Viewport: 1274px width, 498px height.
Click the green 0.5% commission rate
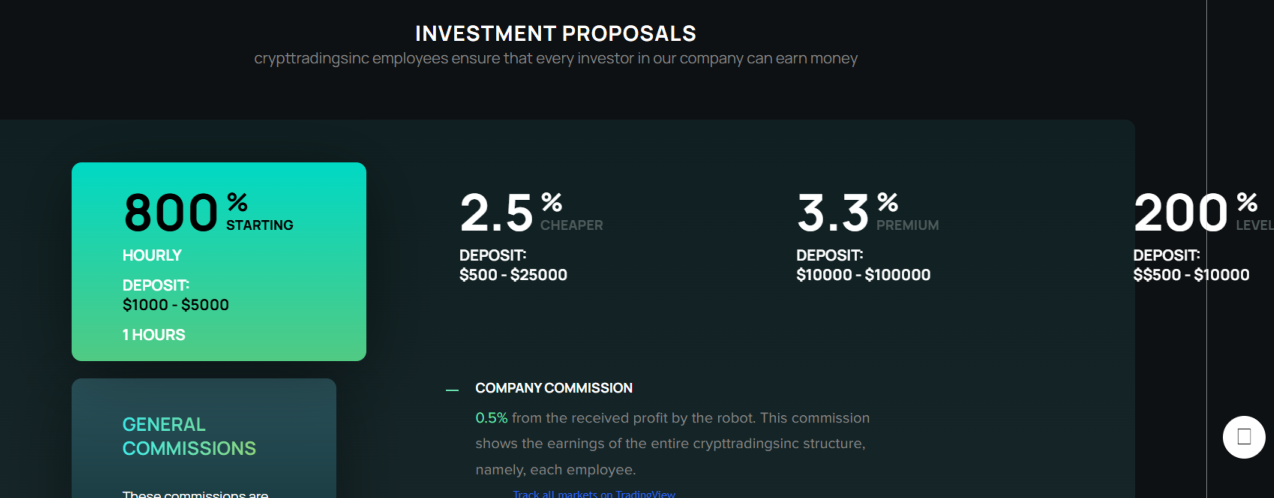pos(491,418)
